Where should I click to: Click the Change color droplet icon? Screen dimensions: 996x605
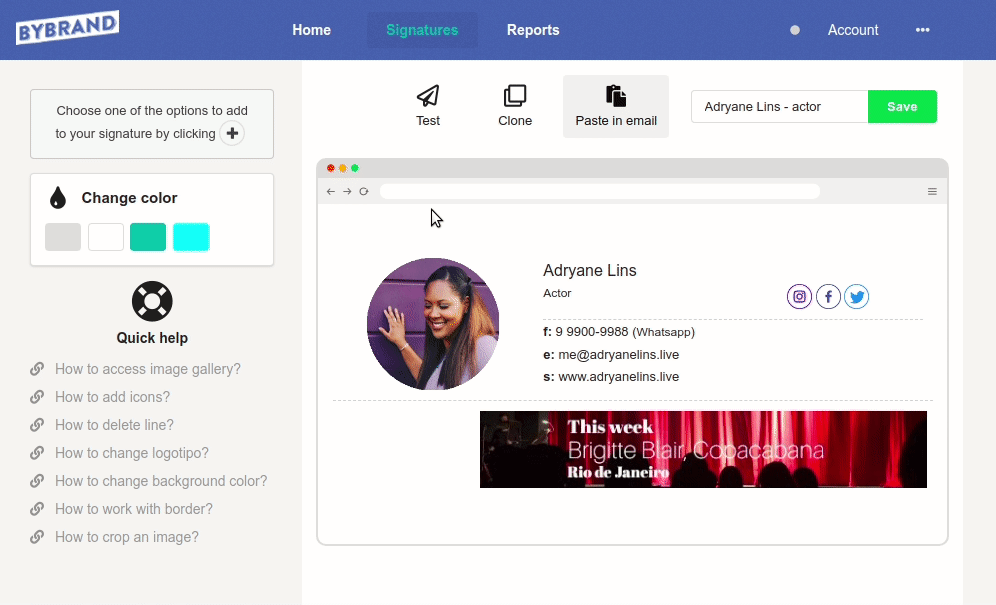[x=58, y=198]
